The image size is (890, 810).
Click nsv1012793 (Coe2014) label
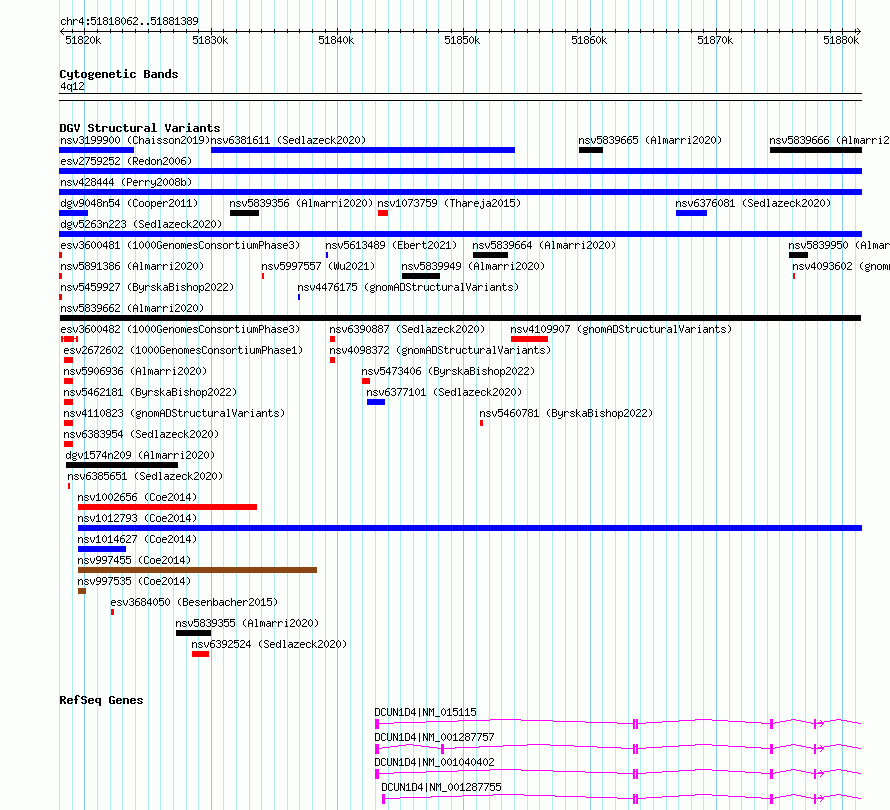click(137, 518)
